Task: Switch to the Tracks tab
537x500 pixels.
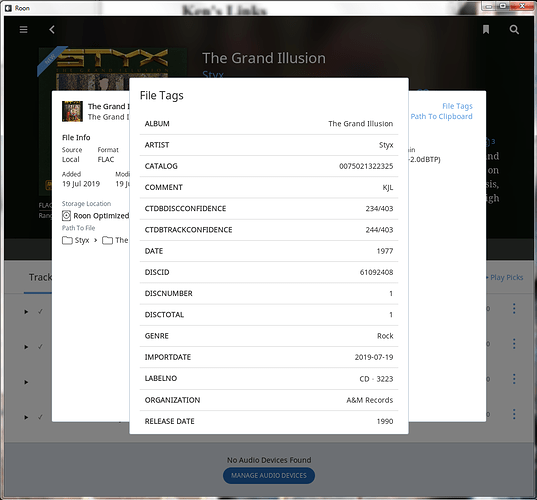Action: point(39,277)
